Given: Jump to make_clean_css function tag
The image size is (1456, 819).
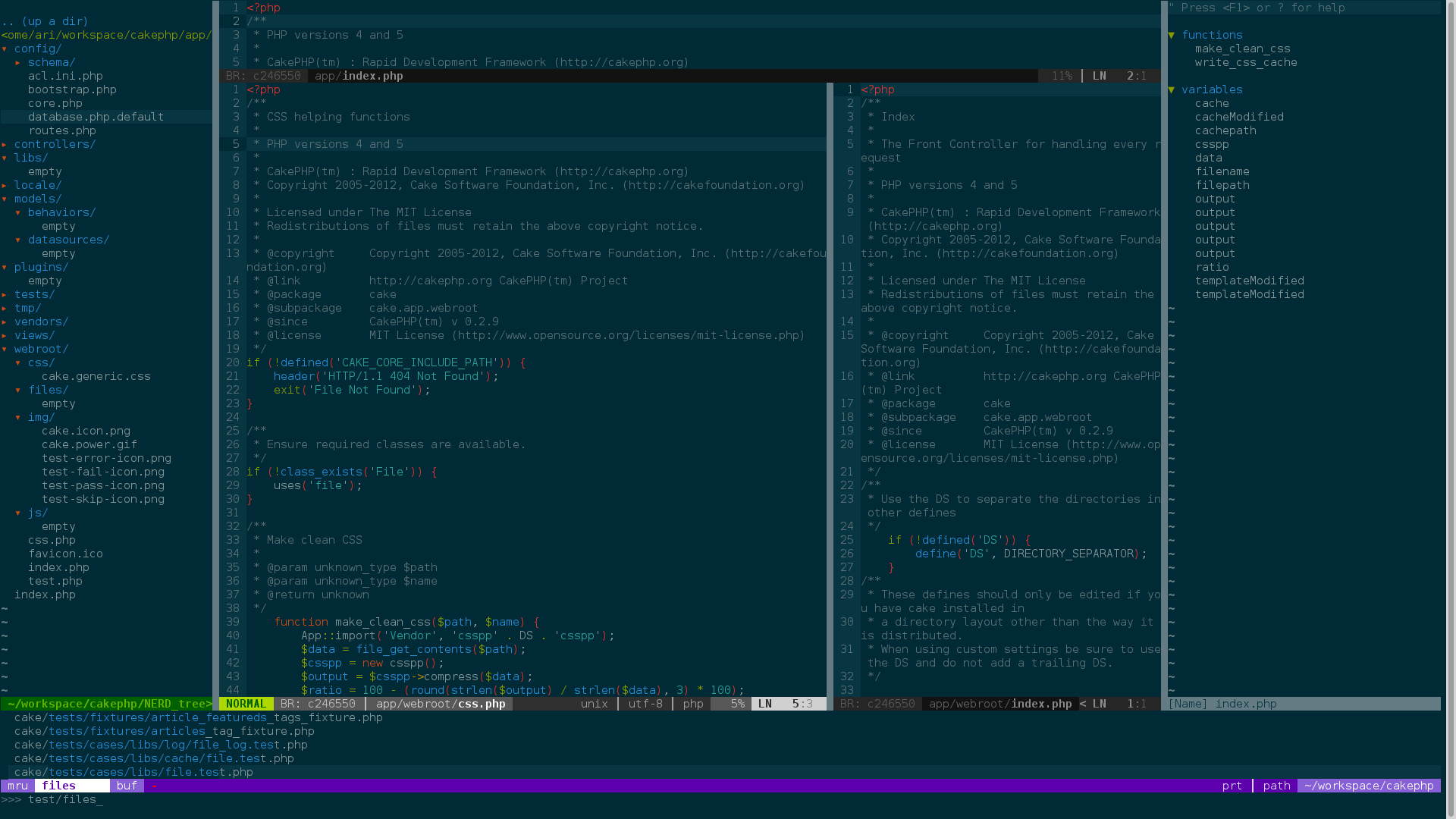Looking at the screenshot, I should pos(1242,49).
